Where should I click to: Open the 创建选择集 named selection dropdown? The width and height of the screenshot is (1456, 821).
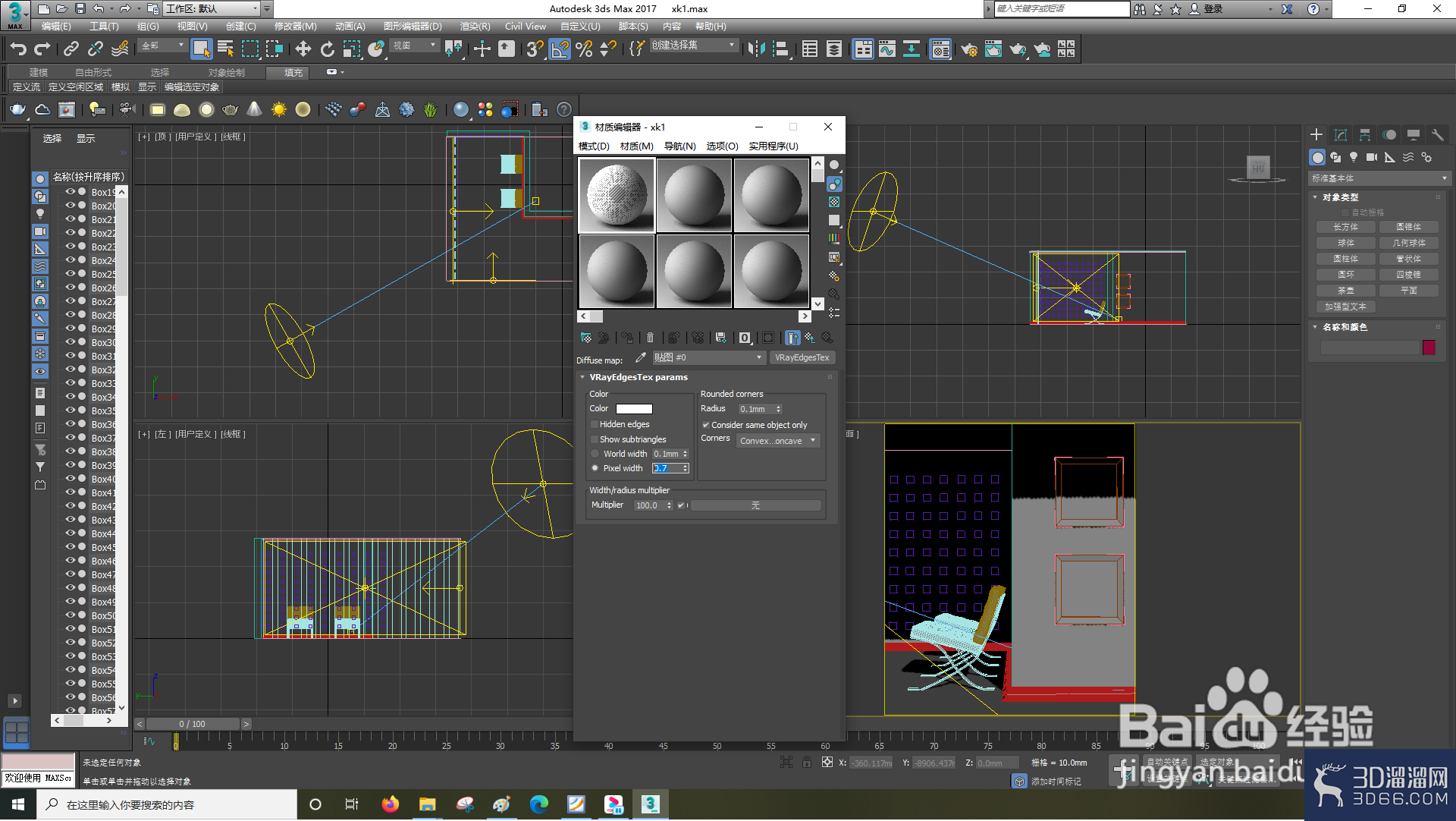pos(693,46)
